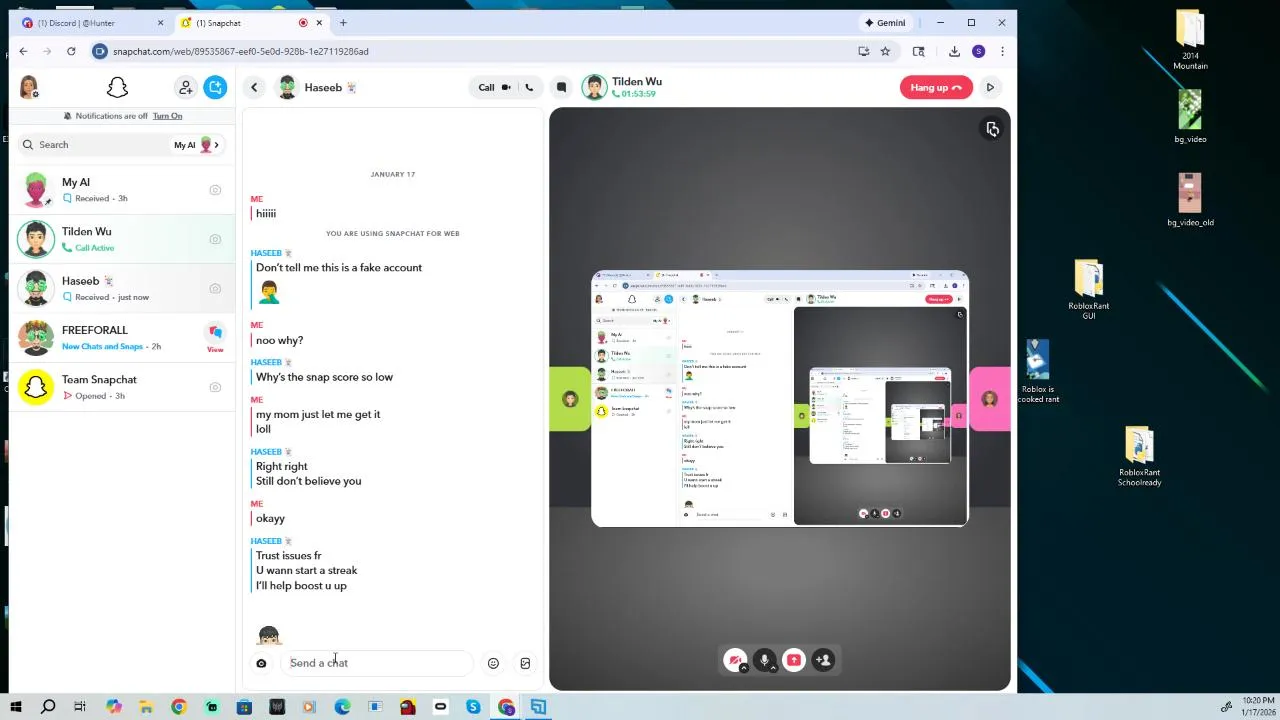Viewport: 1280px width, 720px height.
Task: Open the chat bubble icon beside Tilden Wu
Action: 561,88
